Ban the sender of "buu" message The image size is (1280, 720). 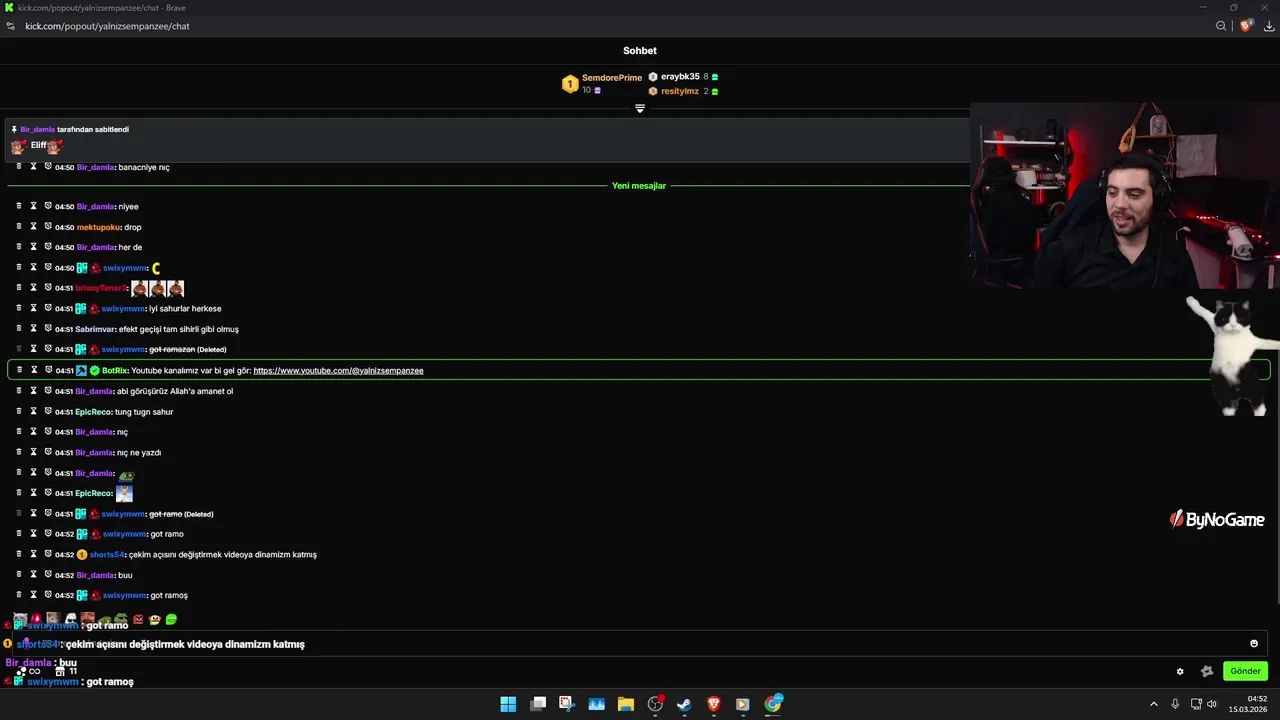coord(47,574)
